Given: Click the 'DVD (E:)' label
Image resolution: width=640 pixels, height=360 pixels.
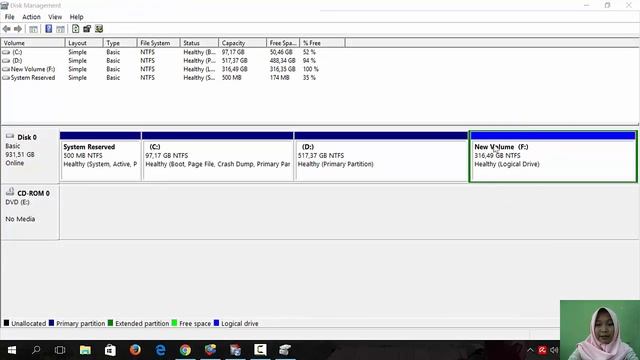Looking at the screenshot, I should (x=18, y=202).
